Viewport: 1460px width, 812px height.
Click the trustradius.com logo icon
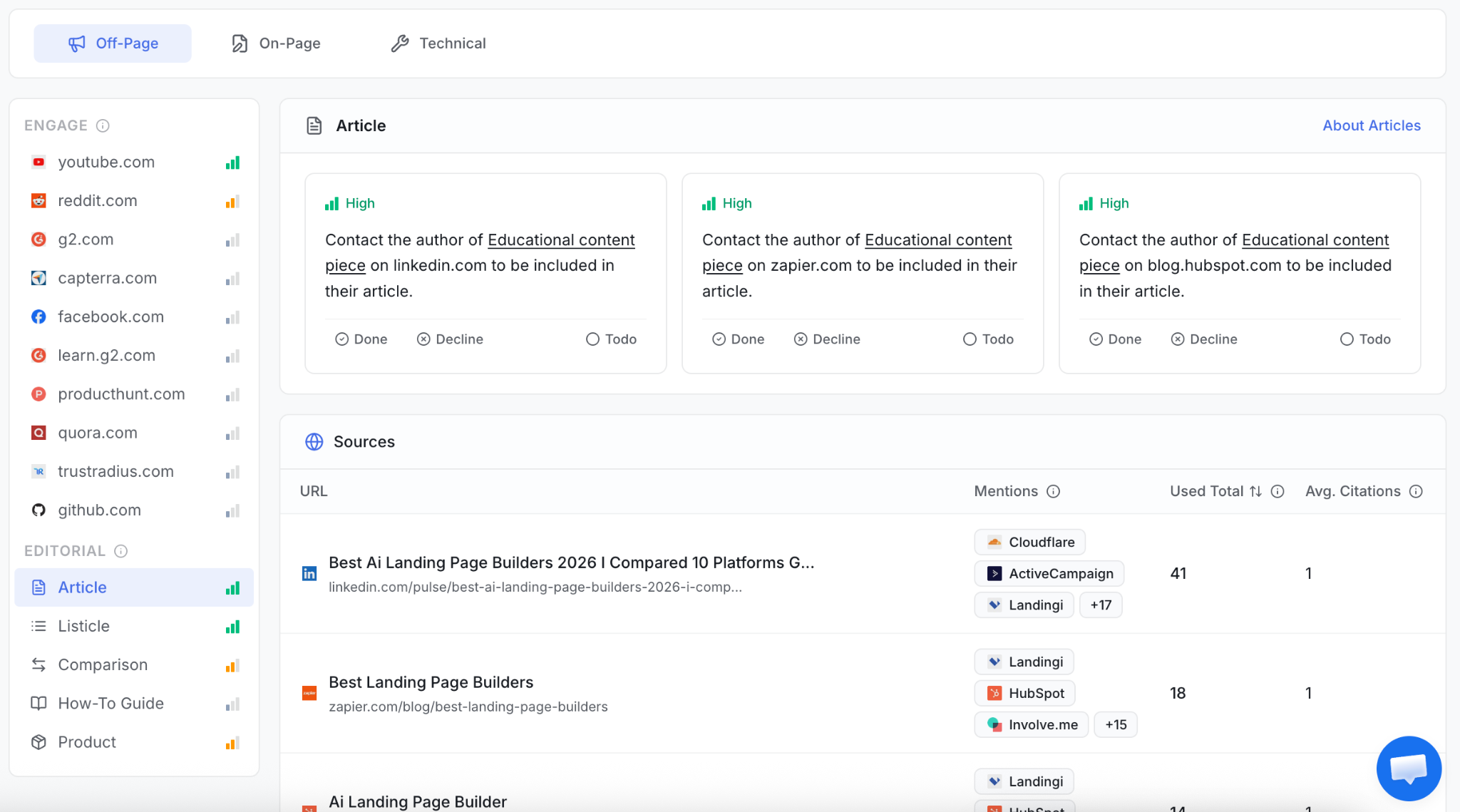38,471
